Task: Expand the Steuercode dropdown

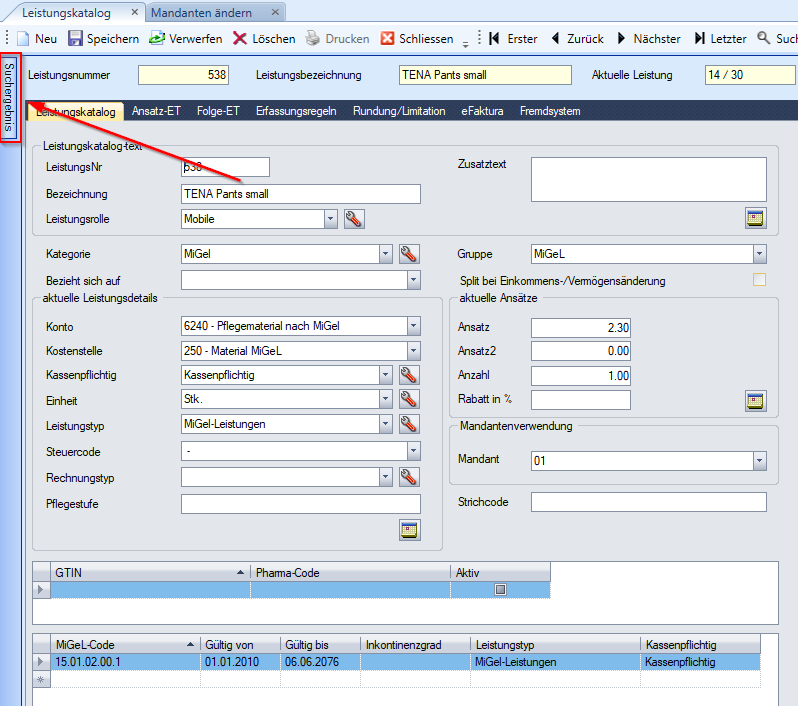Action: click(x=414, y=451)
